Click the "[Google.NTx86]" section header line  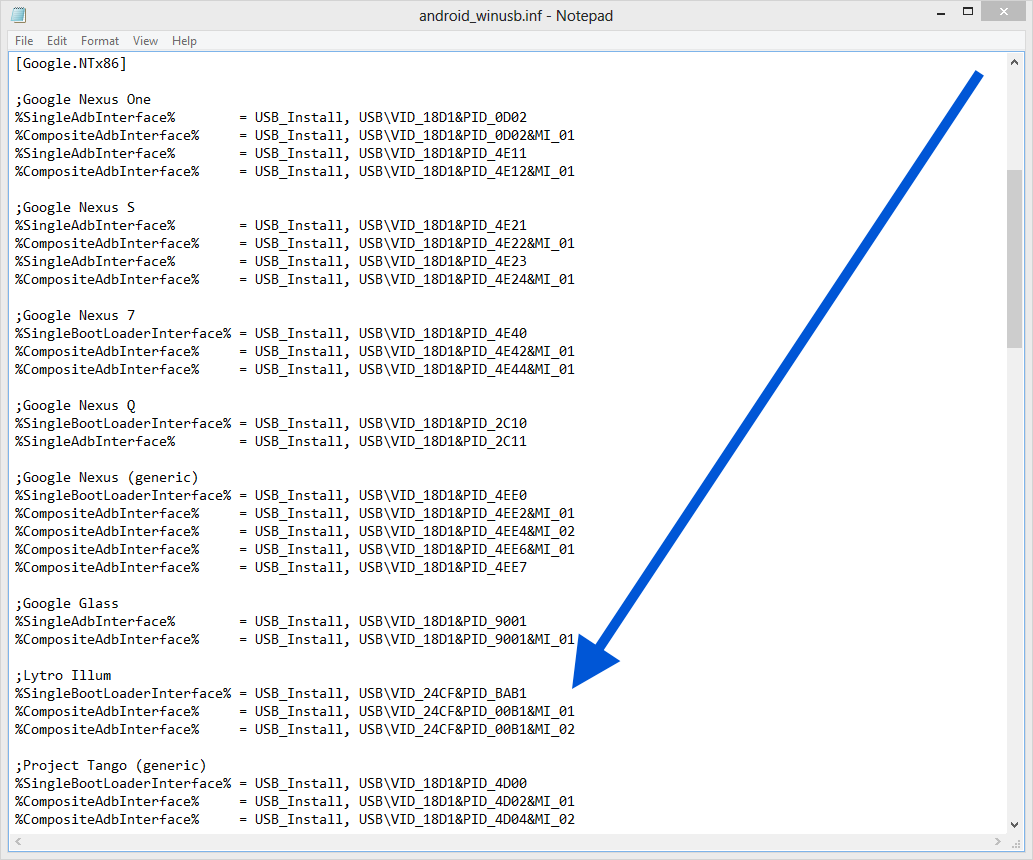click(70, 63)
